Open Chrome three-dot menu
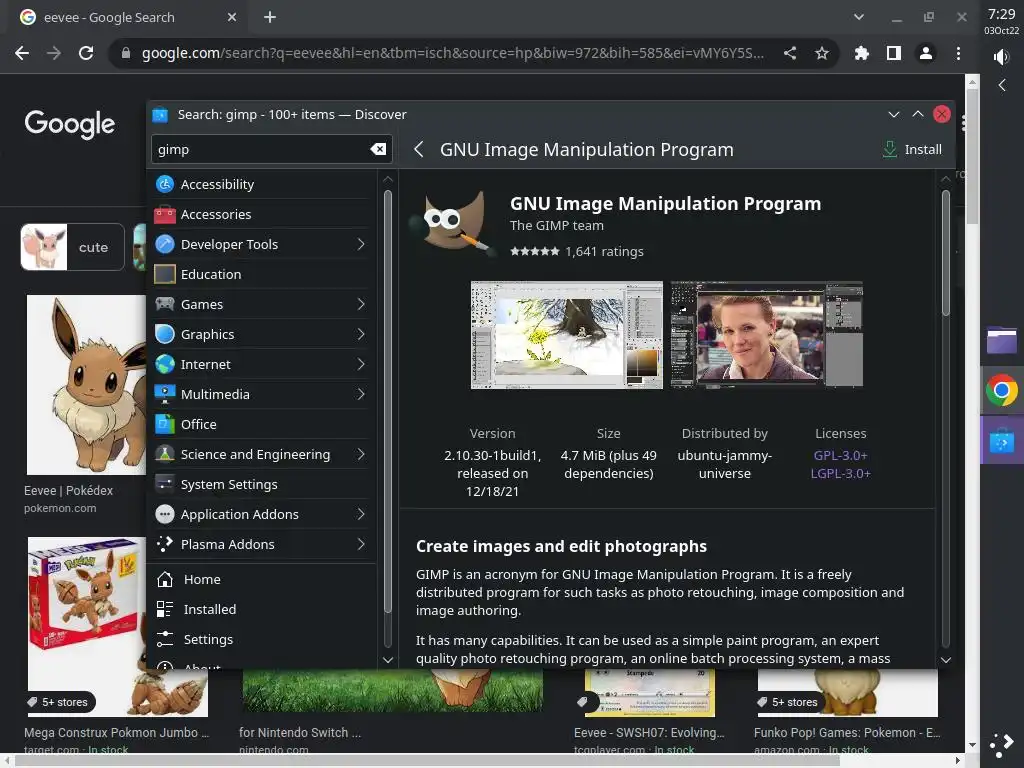This screenshot has width=1024, height=768. click(x=958, y=53)
